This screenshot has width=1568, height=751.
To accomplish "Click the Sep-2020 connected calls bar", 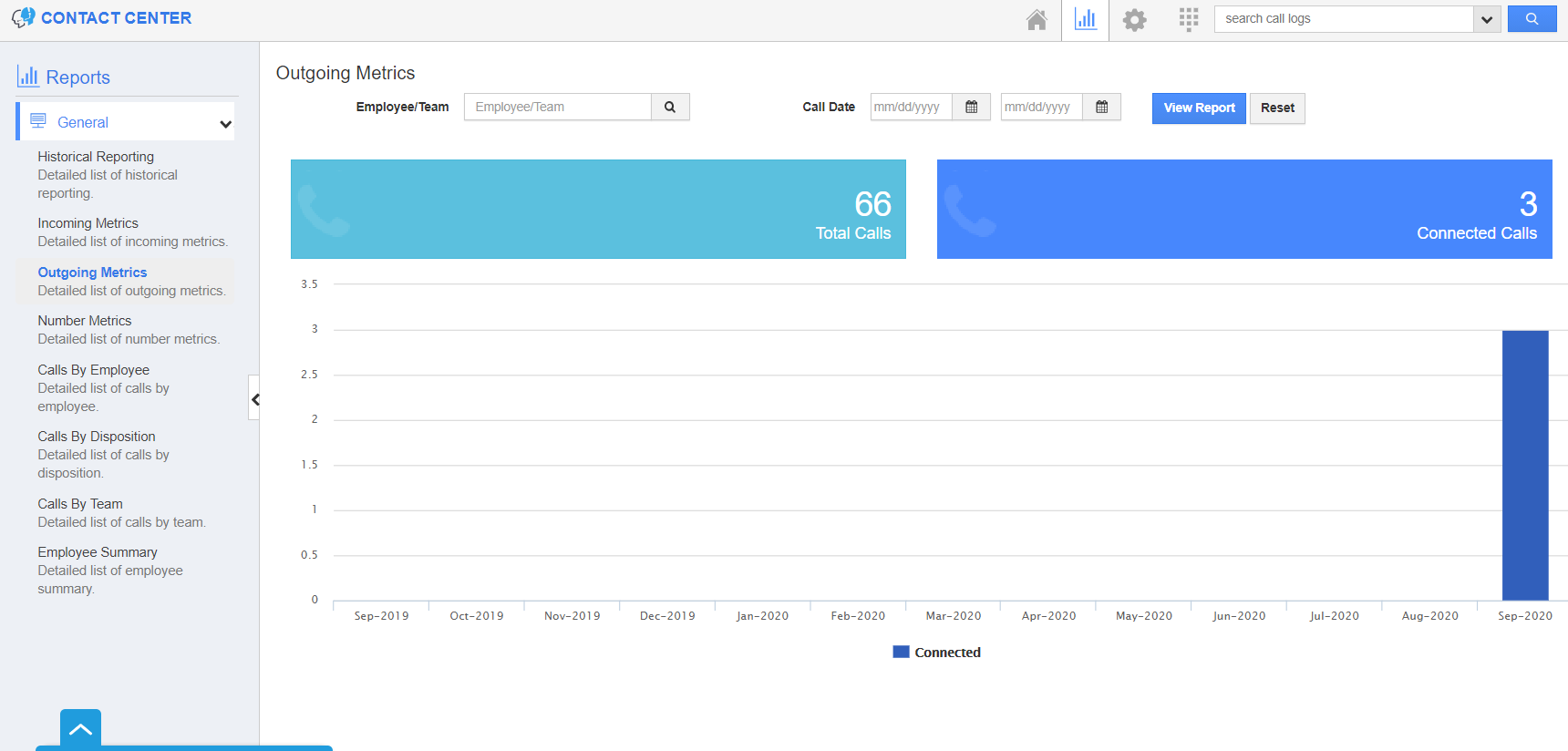I will [x=1525, y=465].
